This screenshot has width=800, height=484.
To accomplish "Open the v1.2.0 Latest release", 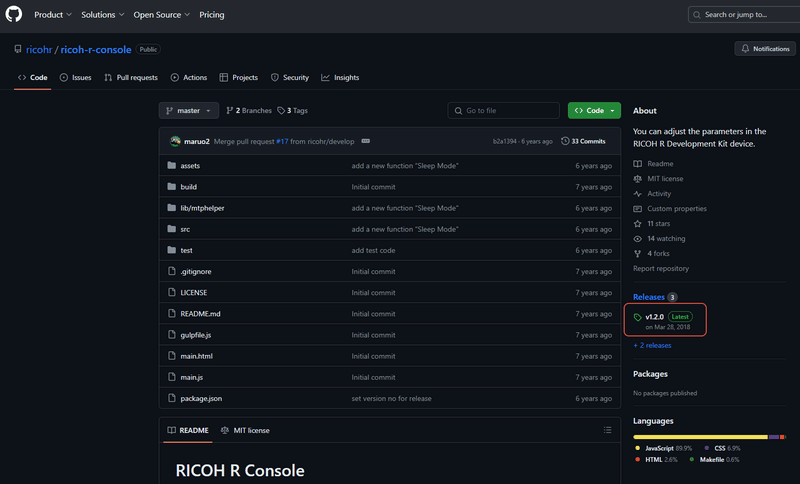I will tap(665, 321).
